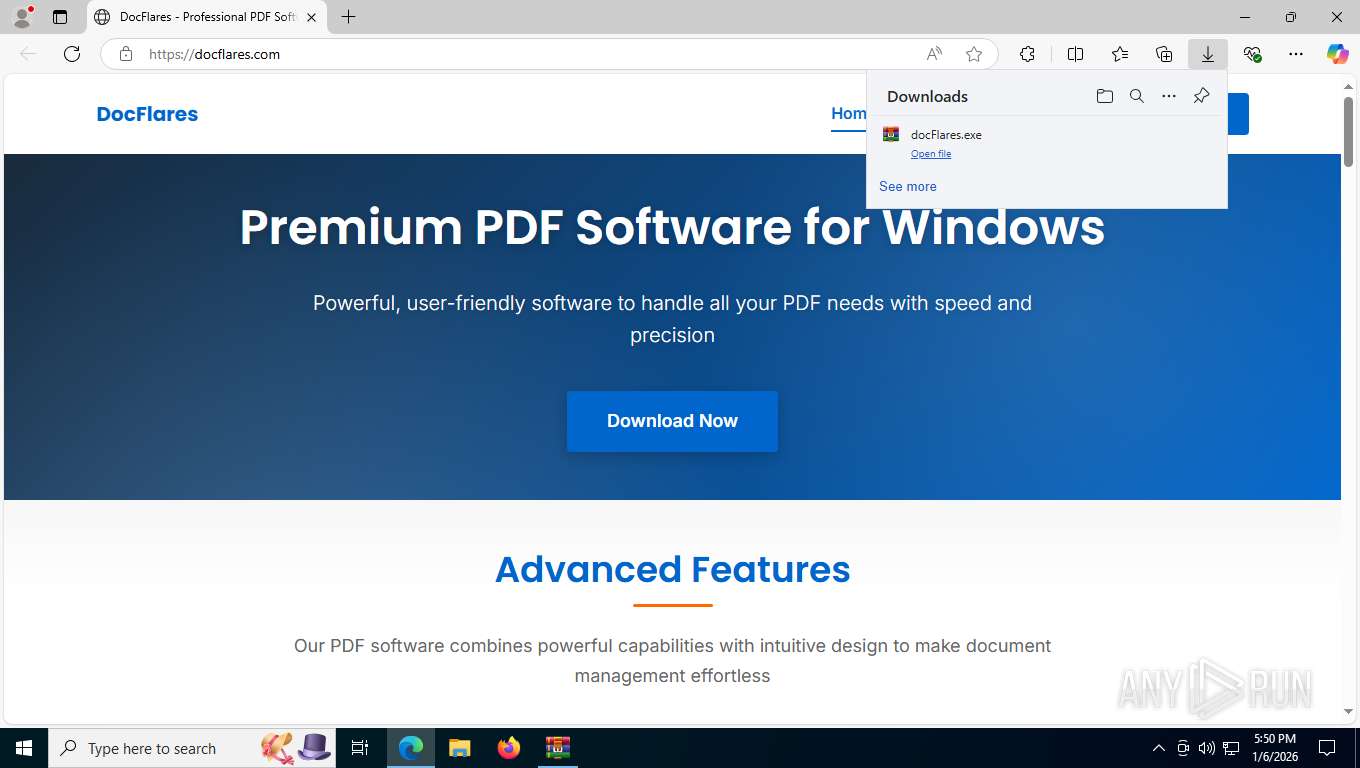Click the volume speaker tray icon

pyautogui.click(x=1207, y=748)
